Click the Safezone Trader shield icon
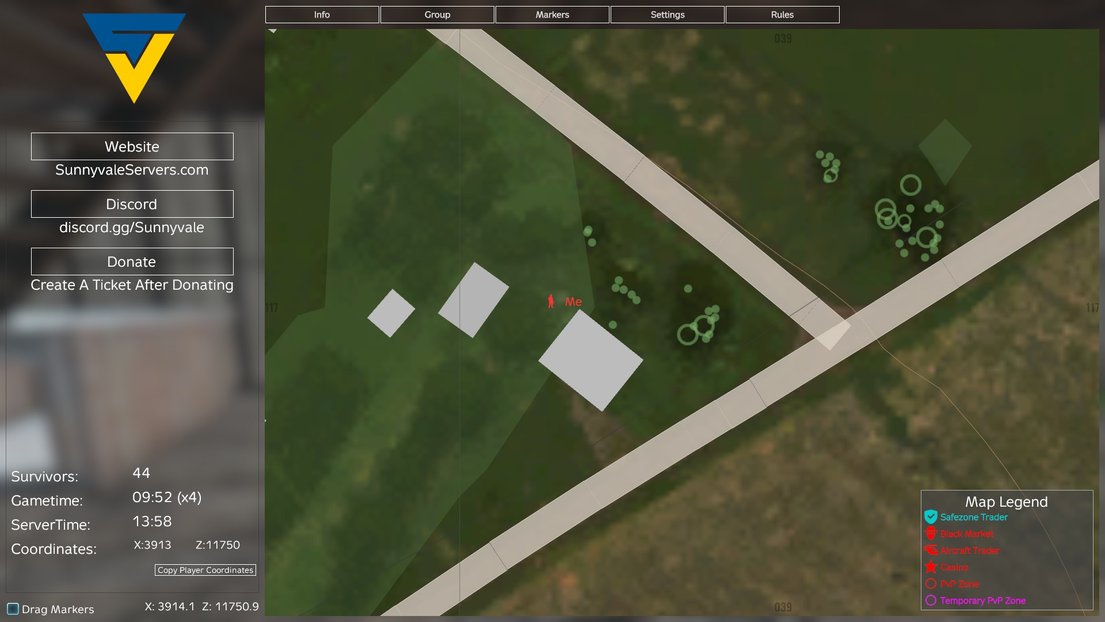The width and height of the screenshot is (1105, 622). (930, 517)
